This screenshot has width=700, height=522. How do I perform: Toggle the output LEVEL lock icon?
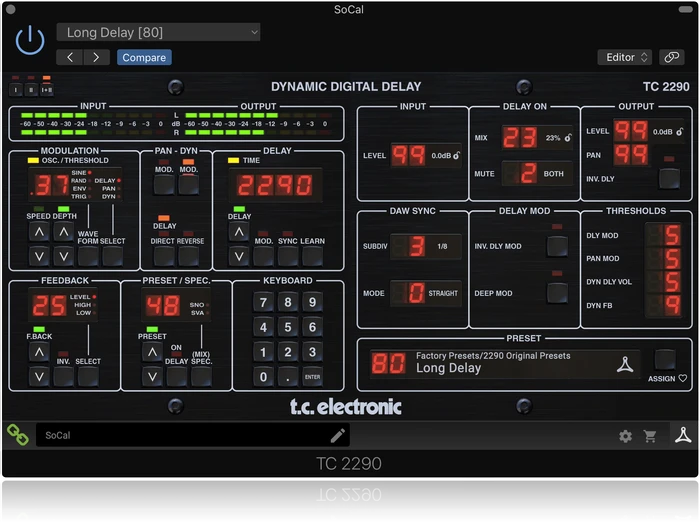point(679,131)
